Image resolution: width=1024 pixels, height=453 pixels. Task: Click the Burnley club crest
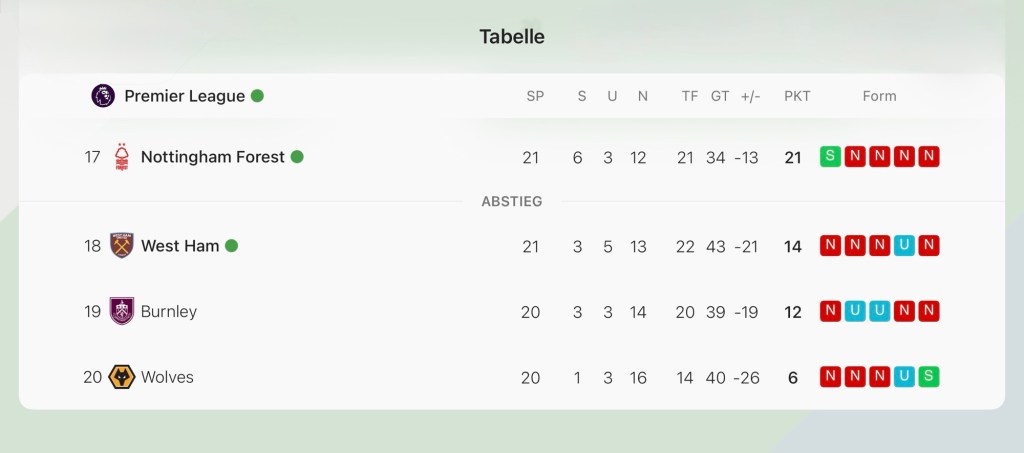(122, 311)
